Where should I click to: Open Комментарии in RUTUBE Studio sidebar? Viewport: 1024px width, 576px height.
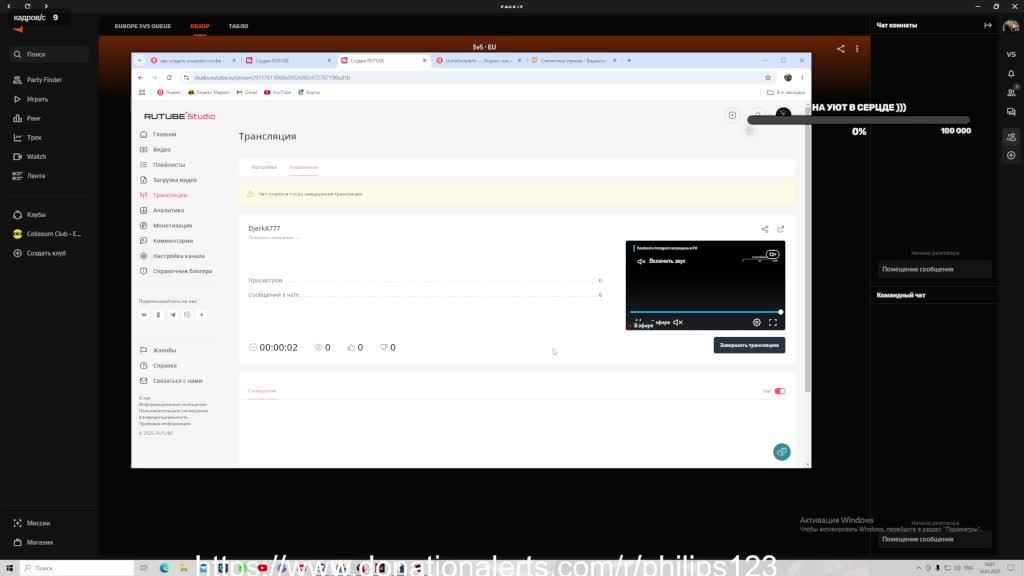tap(173, 241)
